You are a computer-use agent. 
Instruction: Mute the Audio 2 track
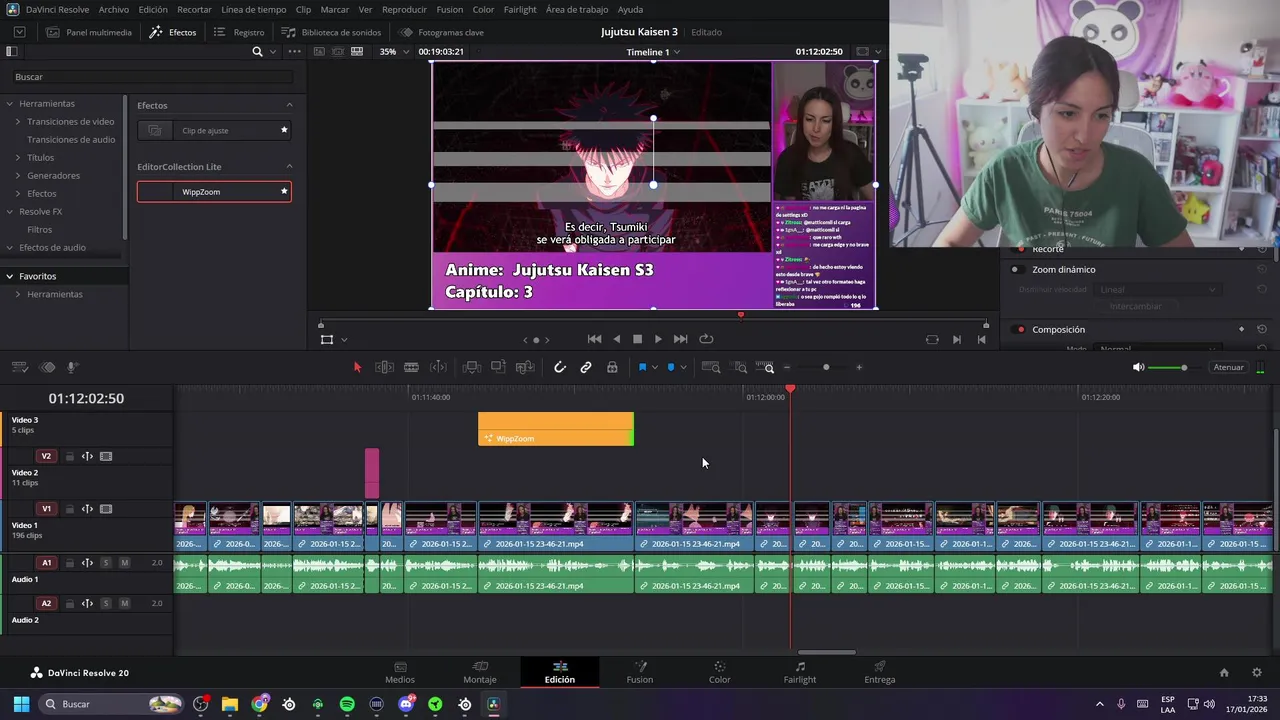(x=125, y=603)
